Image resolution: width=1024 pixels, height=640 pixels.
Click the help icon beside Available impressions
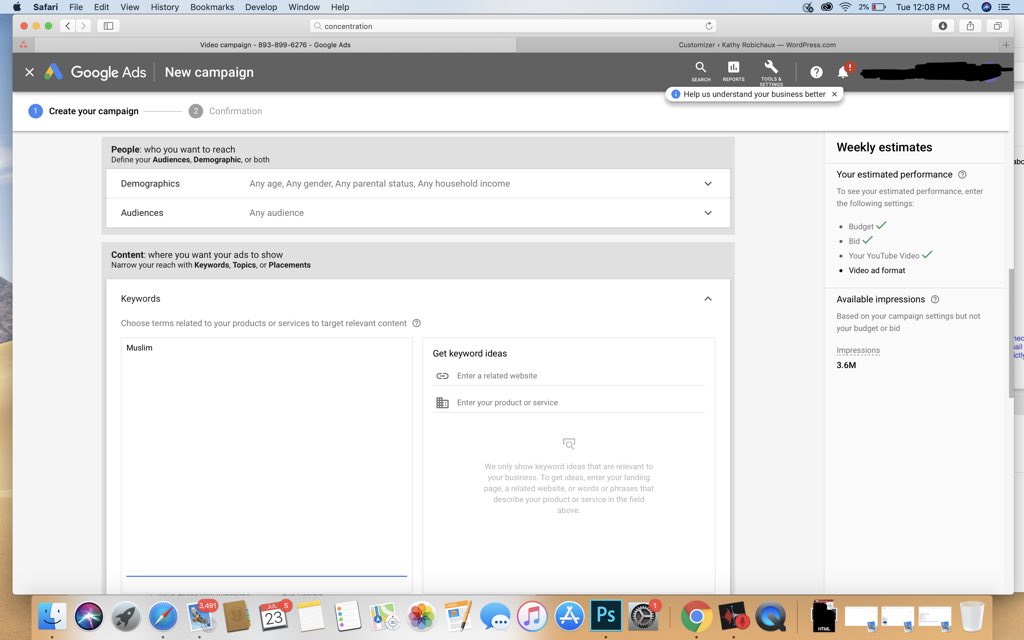pos(935,299)
